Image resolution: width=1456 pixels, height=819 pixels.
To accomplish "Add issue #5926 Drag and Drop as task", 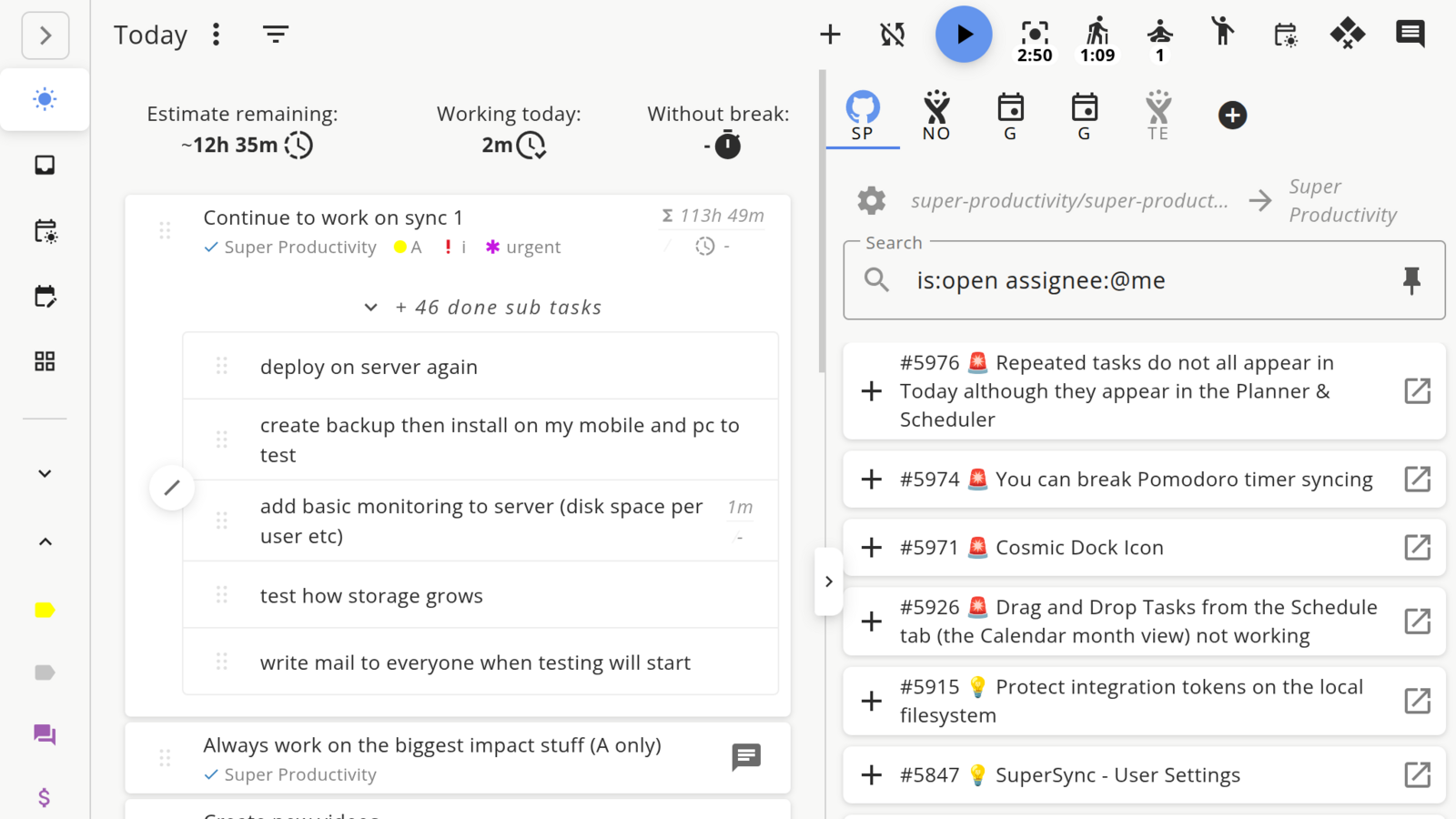I will click(872, 622).
